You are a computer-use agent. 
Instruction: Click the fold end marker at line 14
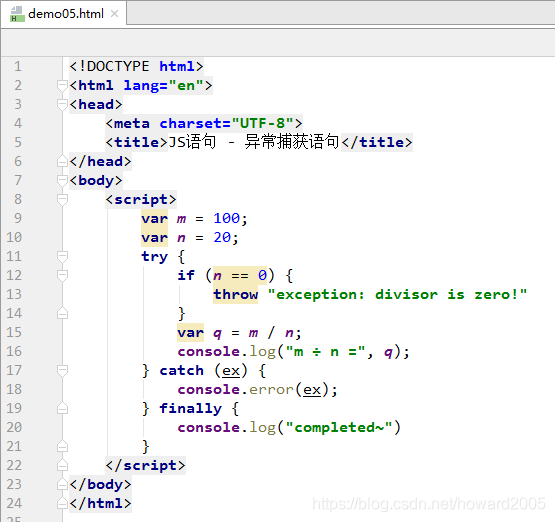[x=62, y=313]
